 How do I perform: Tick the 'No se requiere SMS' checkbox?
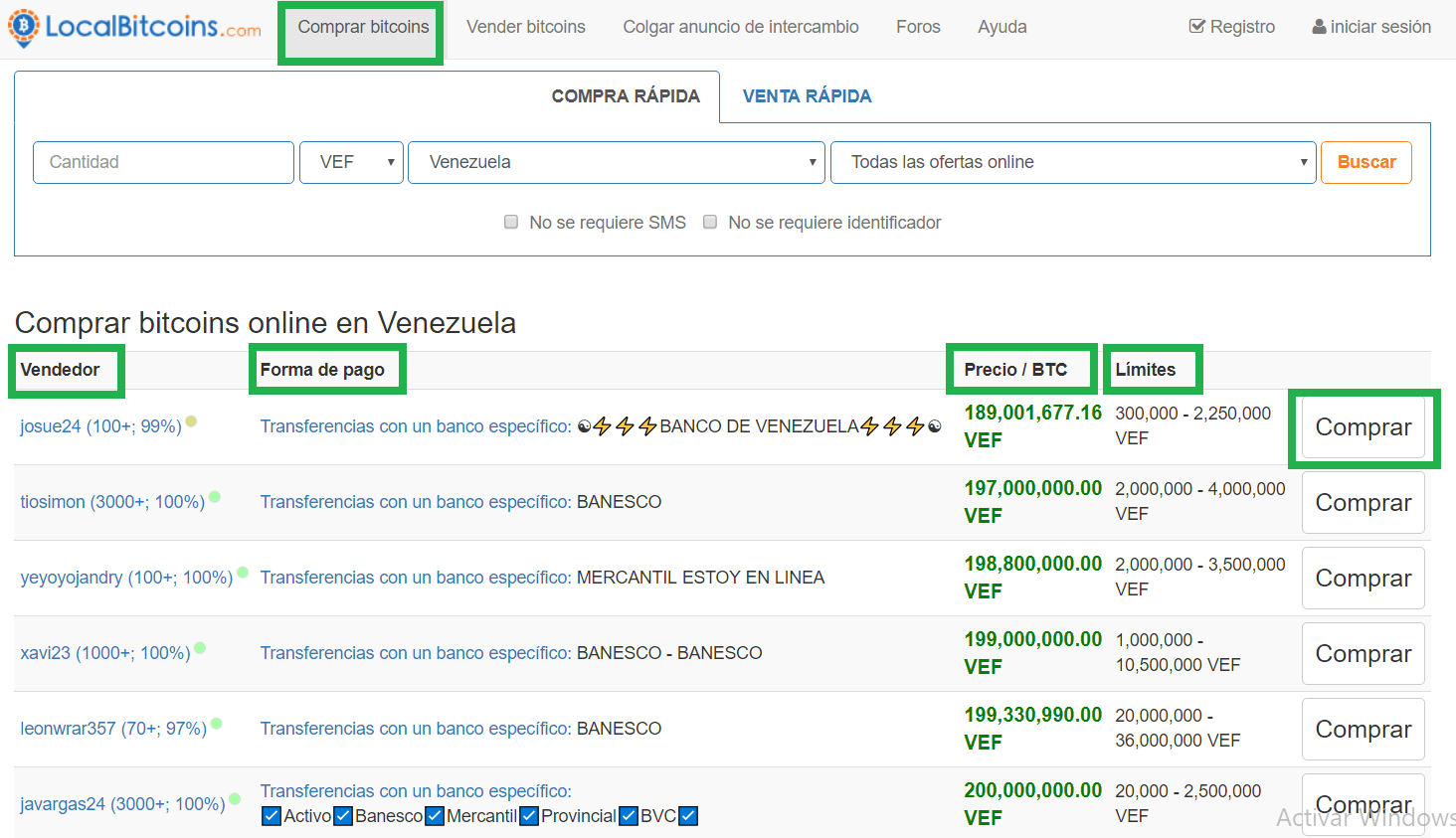(x=511, y=222)
